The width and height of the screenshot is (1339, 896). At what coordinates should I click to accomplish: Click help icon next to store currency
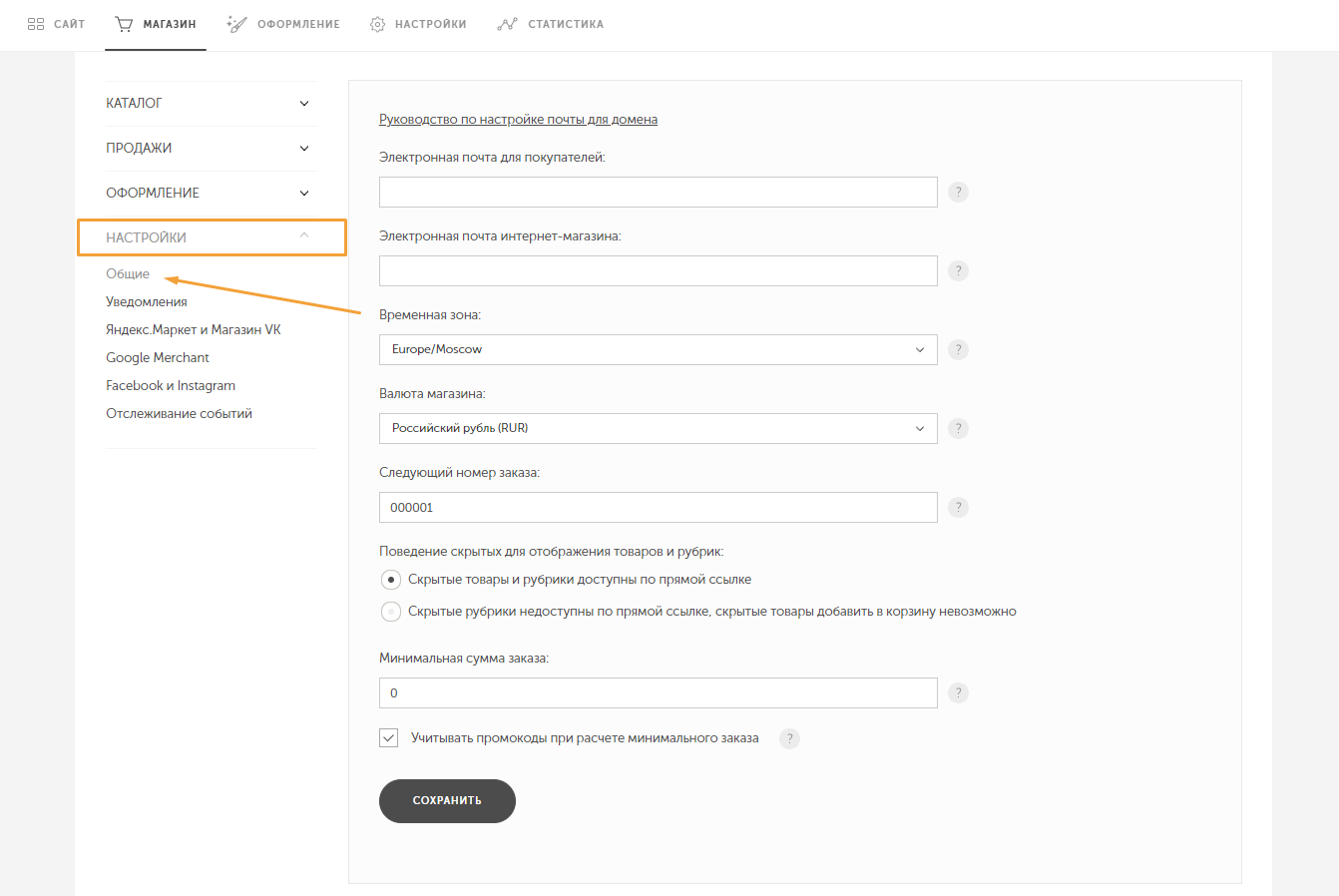pyautogui.click(x=958, y=429)
